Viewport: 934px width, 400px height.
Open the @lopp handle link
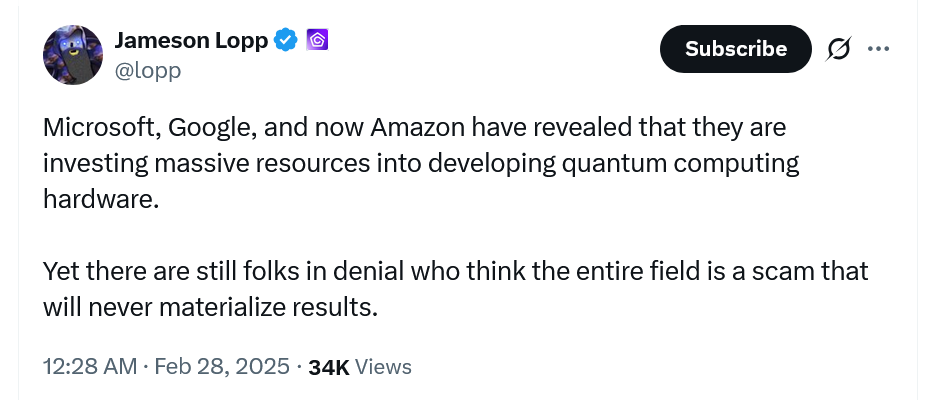click(149, 70)
